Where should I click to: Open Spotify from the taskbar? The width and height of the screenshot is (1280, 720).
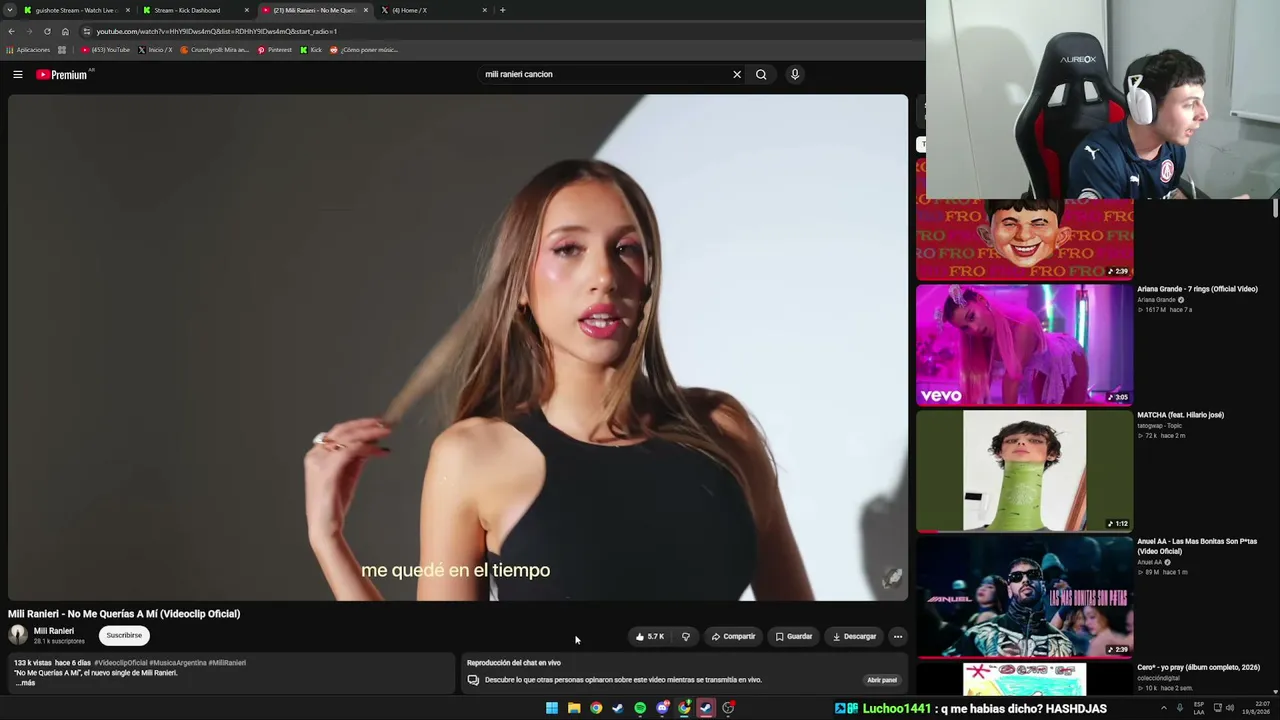pos(640,708)
